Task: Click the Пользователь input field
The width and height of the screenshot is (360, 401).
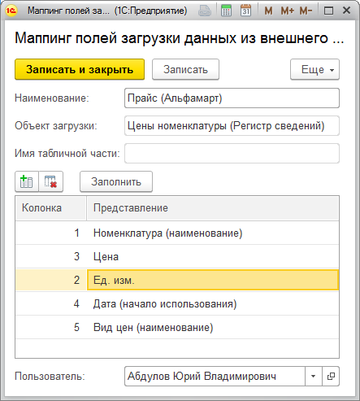Action: (215, 376)
